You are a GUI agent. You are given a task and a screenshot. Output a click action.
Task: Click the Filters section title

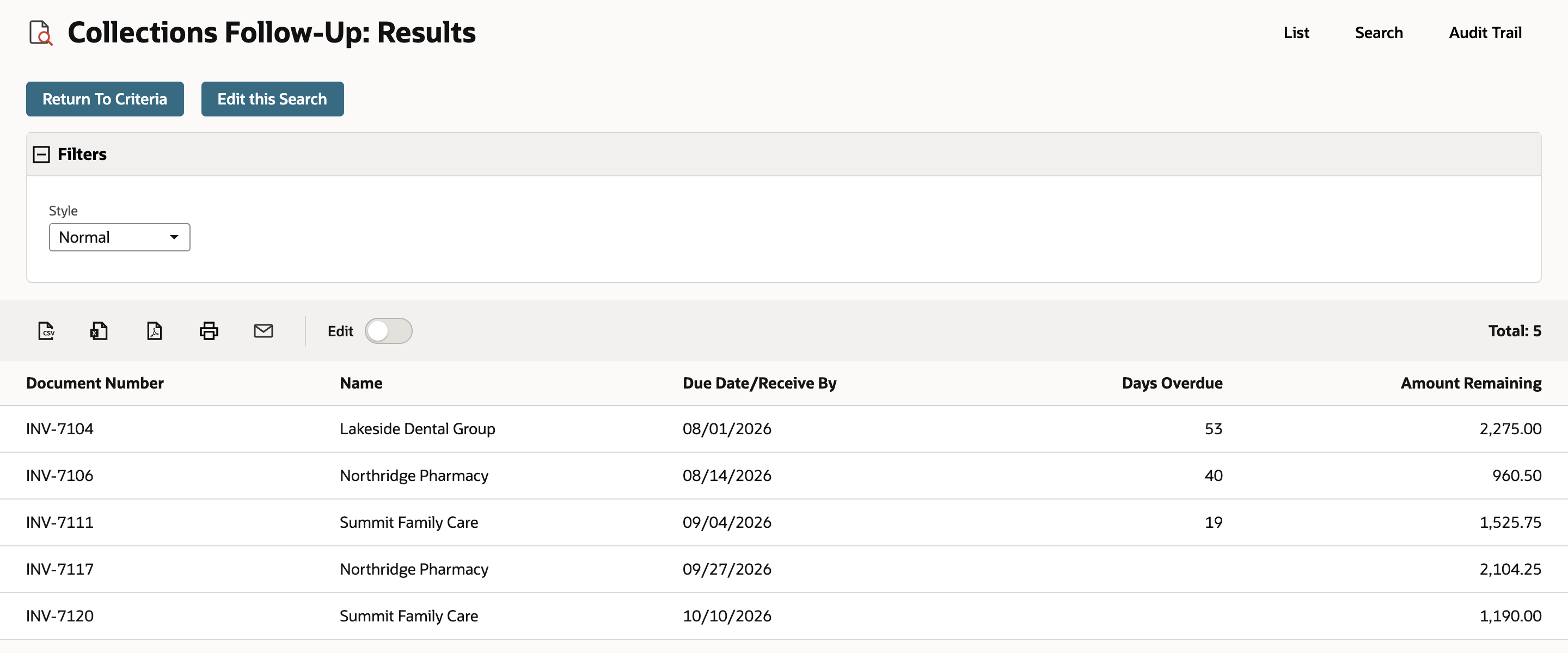click(82, 154)
